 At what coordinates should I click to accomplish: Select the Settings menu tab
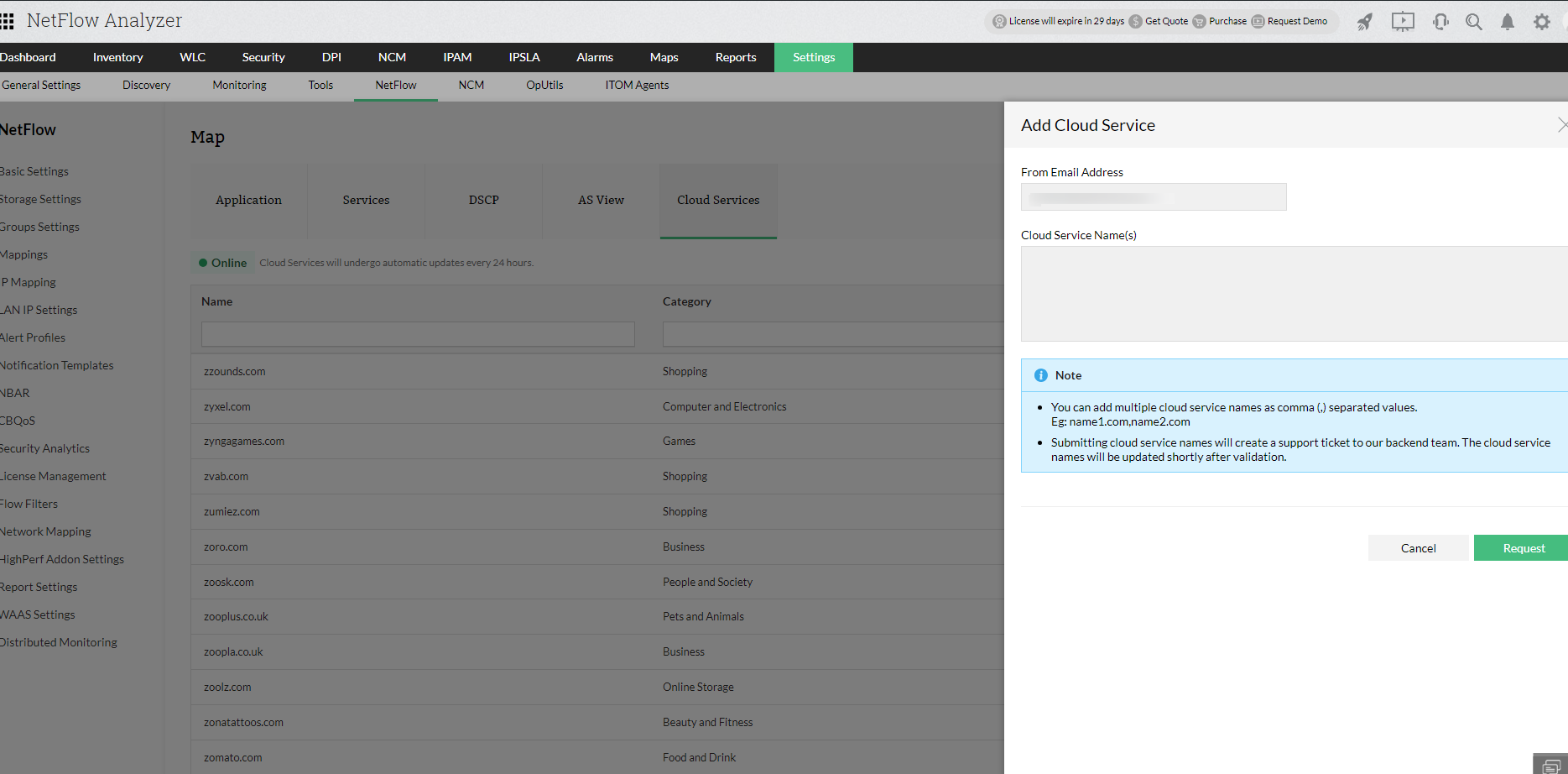click(814, 57)
